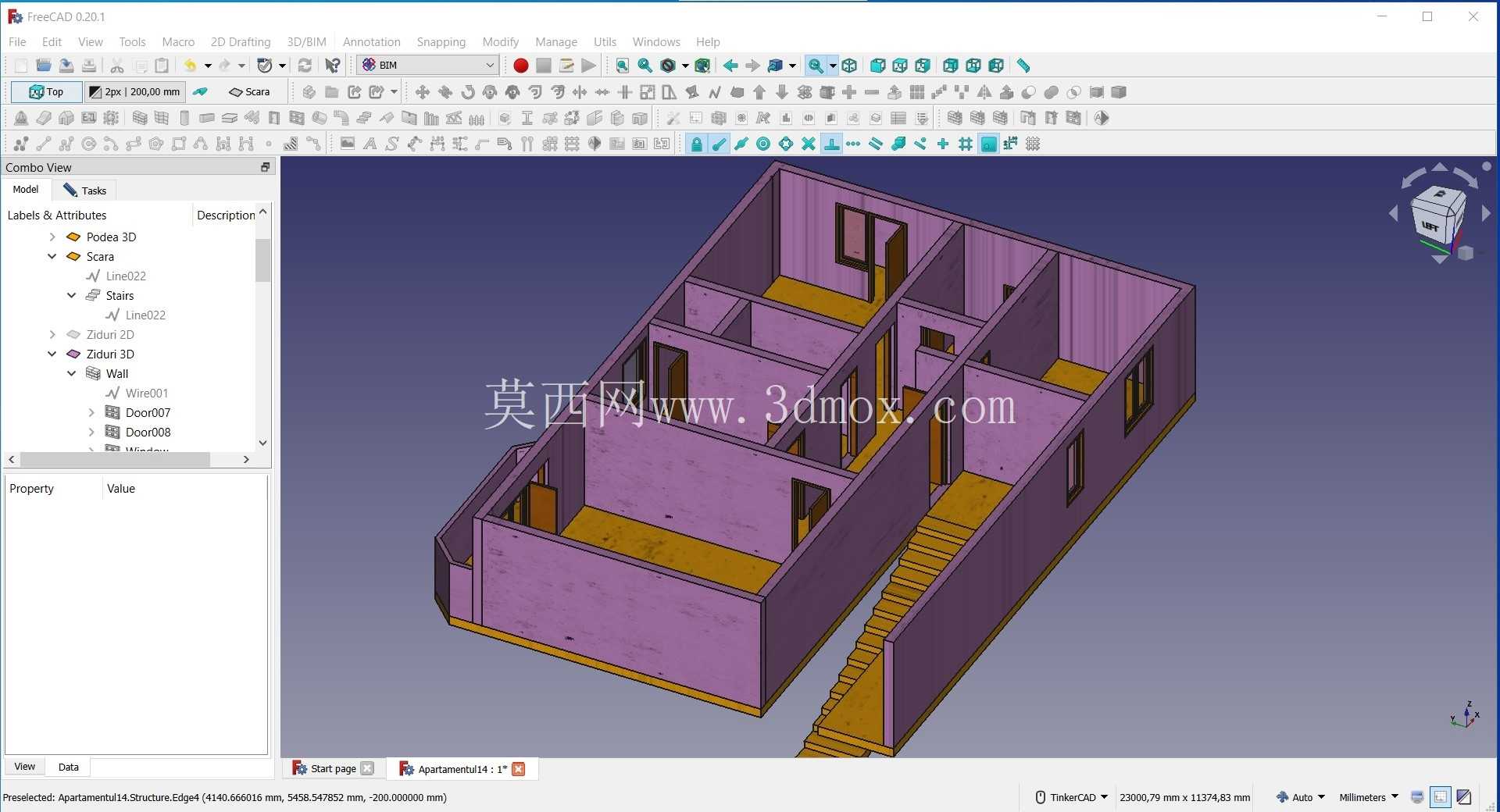Zoom to fit the selection
This screenshot has height=812, width=1500.
click(645, 66)
